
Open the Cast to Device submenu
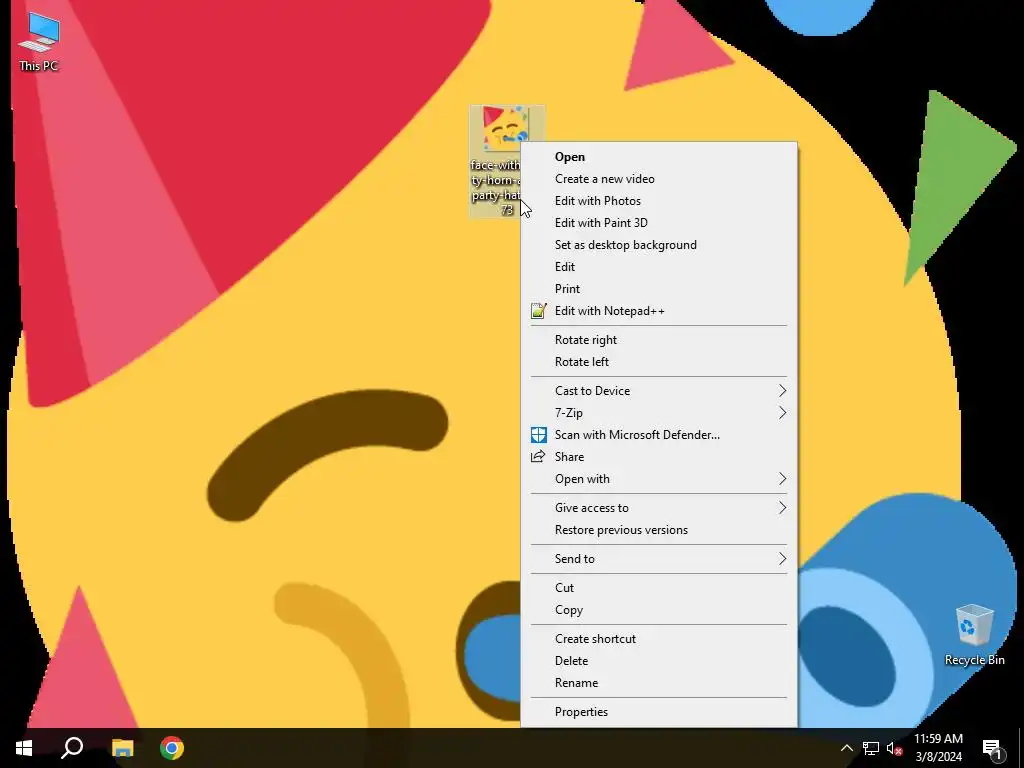pos(659,391)
